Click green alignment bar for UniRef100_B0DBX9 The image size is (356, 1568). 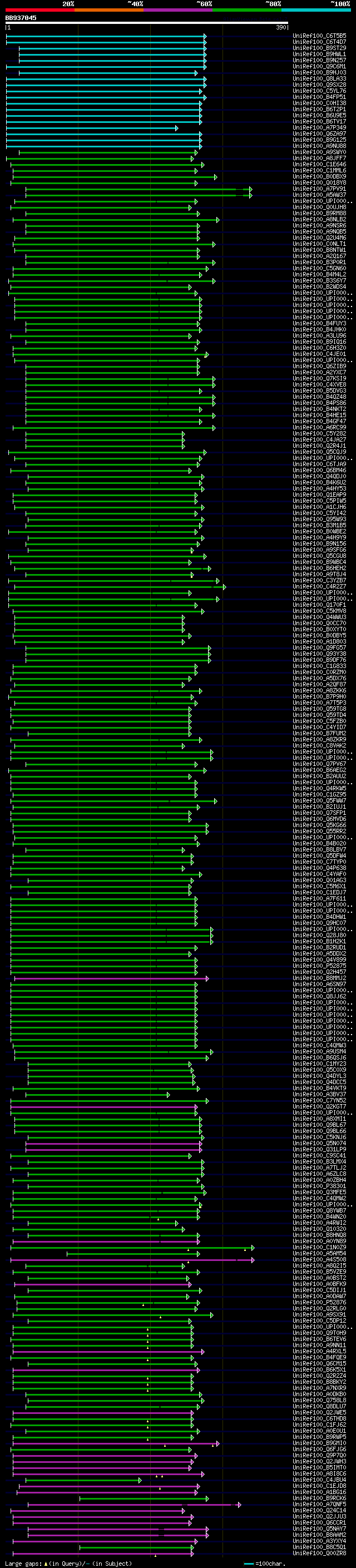coord(115,177)
